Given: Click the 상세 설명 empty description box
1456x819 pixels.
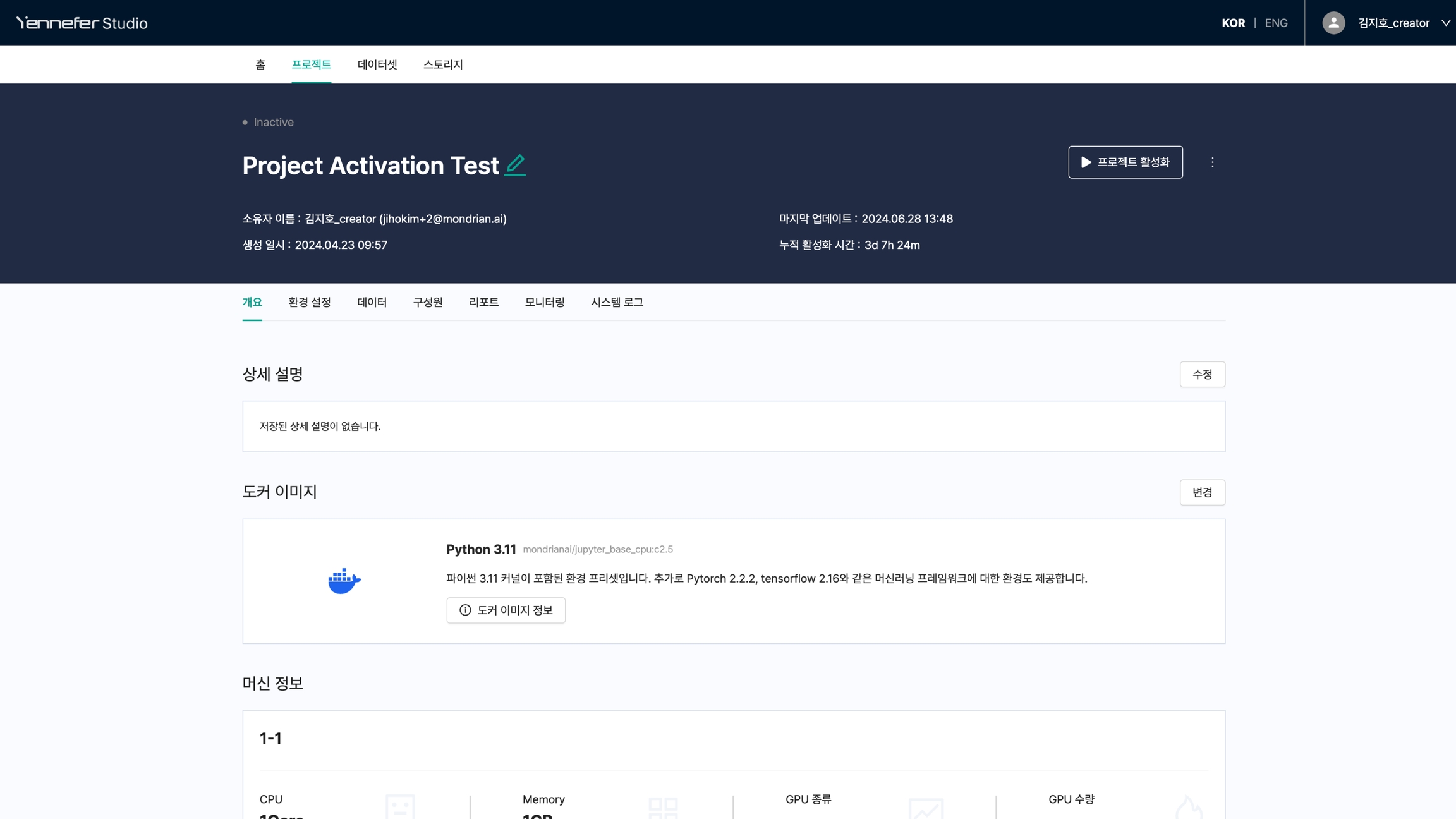Looking at the screenshot, I should pyautogui.click(x=733, y=426).
